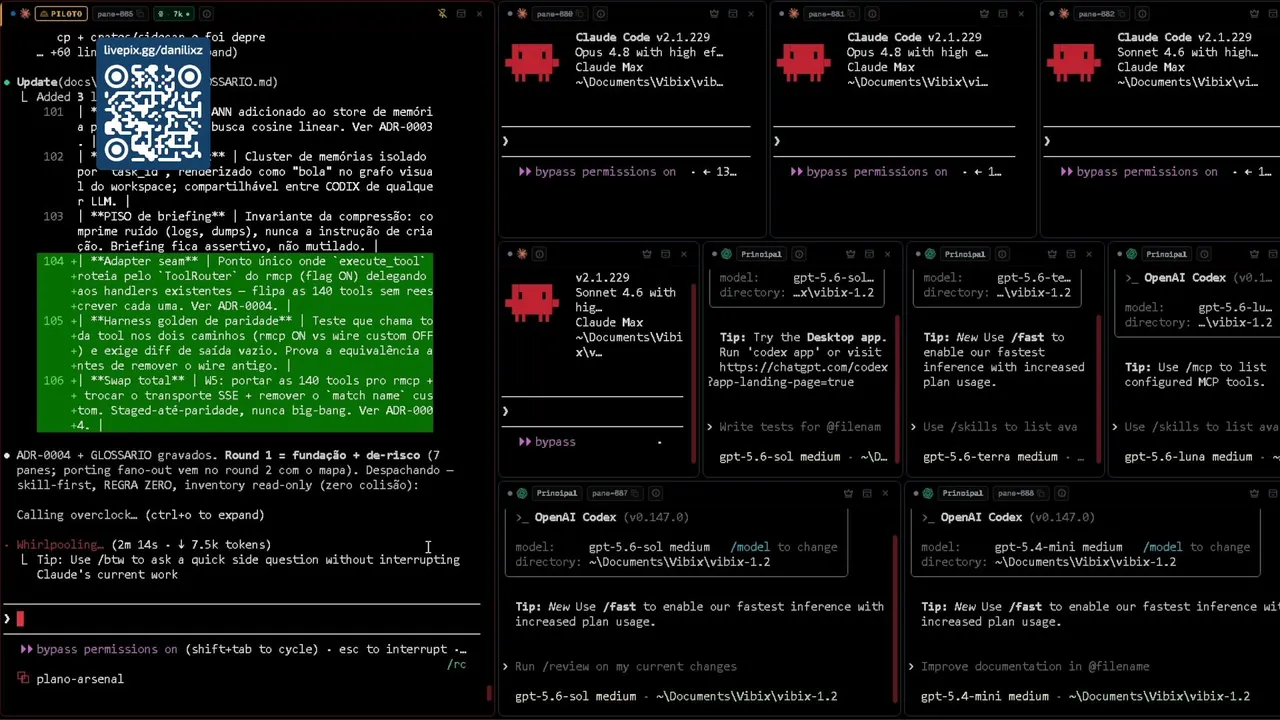Click the Principal badge in the gpt-5.6-terra pane
Image resolution: width=1280 pixels, height=720 pixels.
(x=964, y=254)
